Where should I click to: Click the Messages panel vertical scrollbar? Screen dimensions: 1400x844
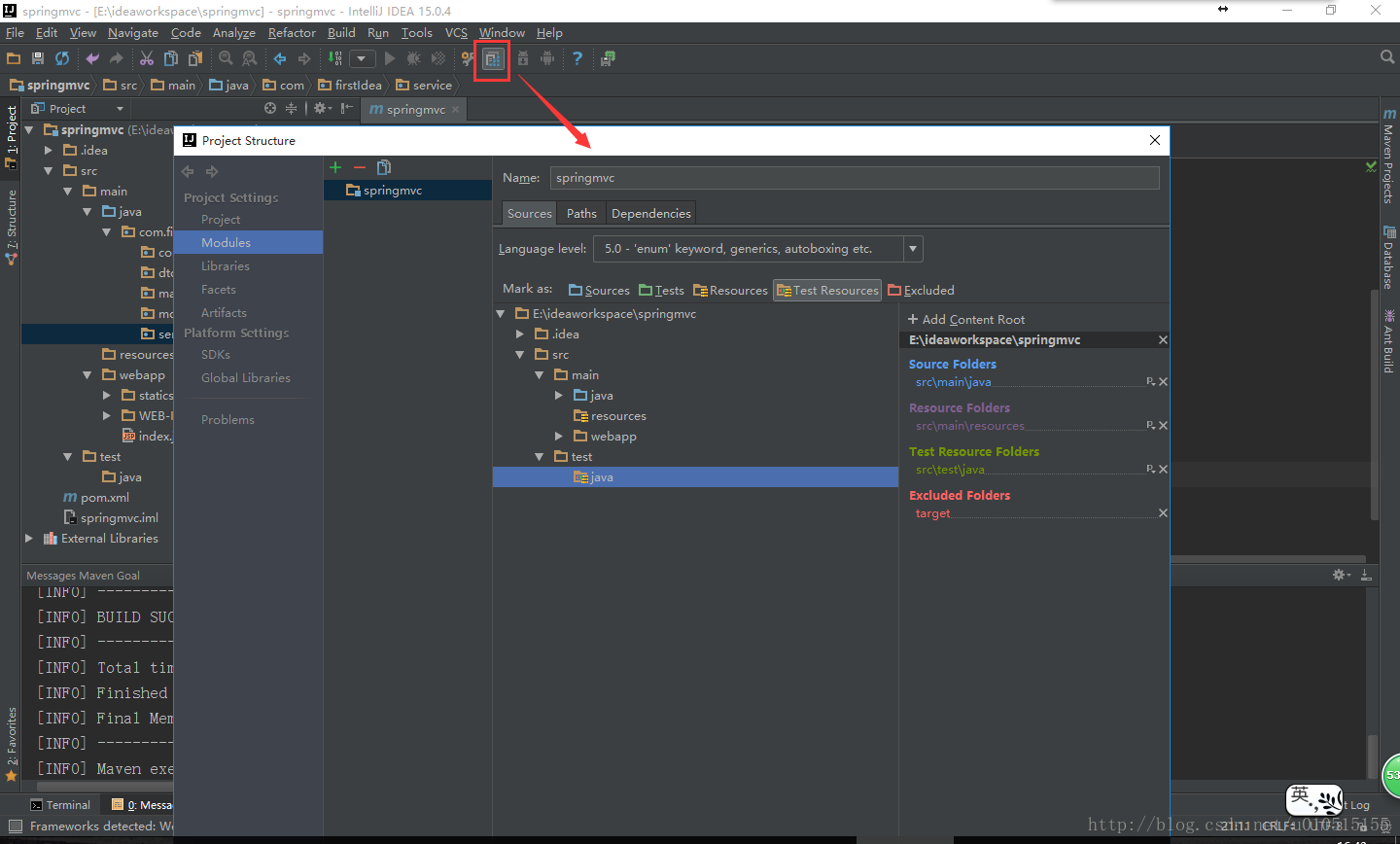(x=1374, y=758)
